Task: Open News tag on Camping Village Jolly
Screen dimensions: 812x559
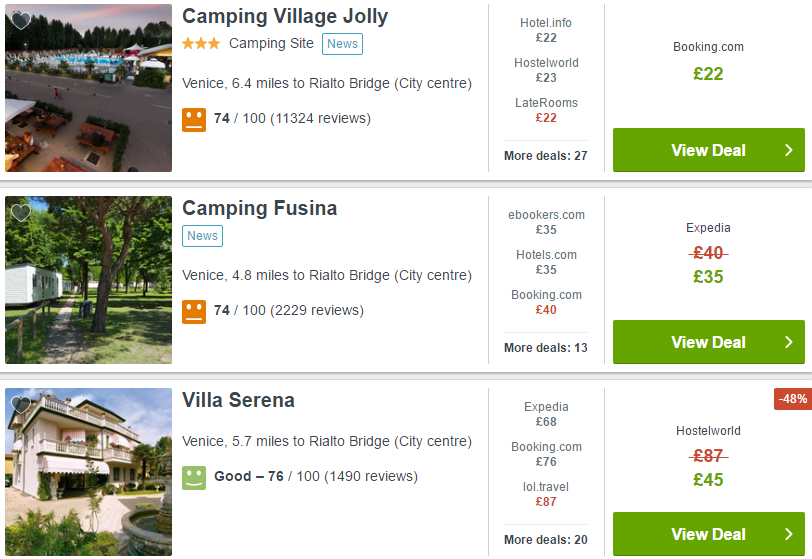Action: click(x=342, y=44)
